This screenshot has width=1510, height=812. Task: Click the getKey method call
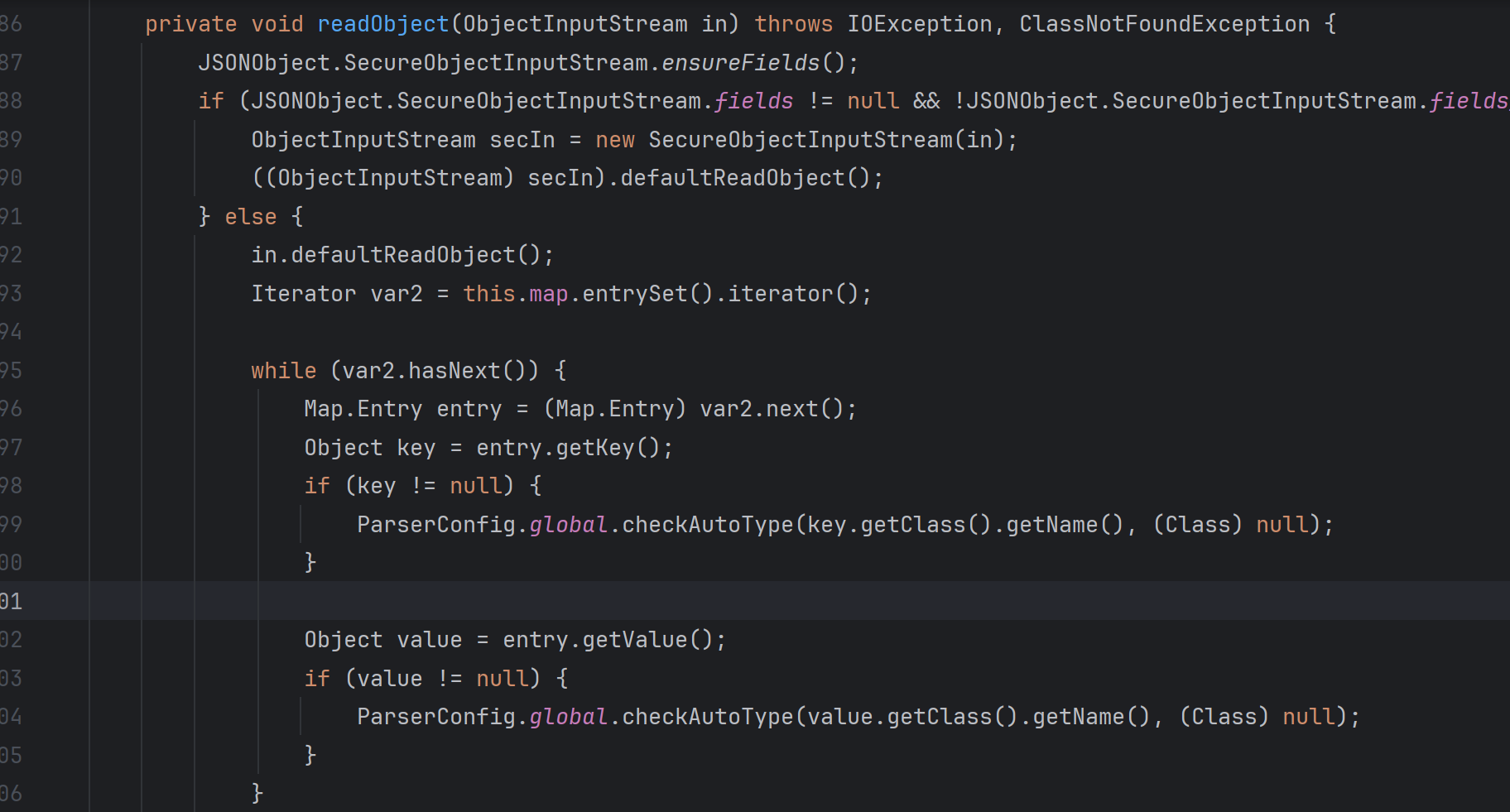click(x=594, y=448)
